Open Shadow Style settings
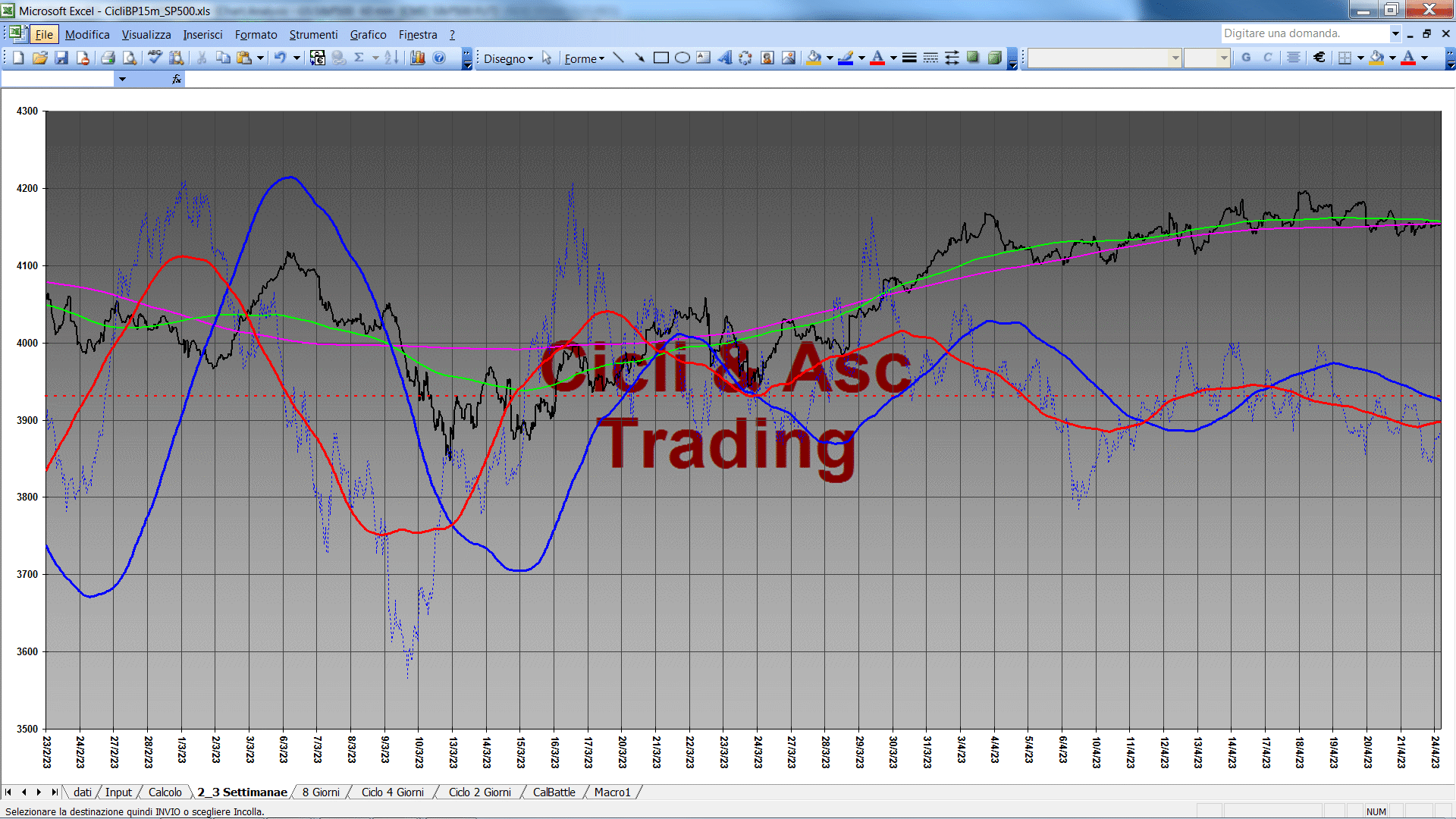 click(x=973, y=58)
